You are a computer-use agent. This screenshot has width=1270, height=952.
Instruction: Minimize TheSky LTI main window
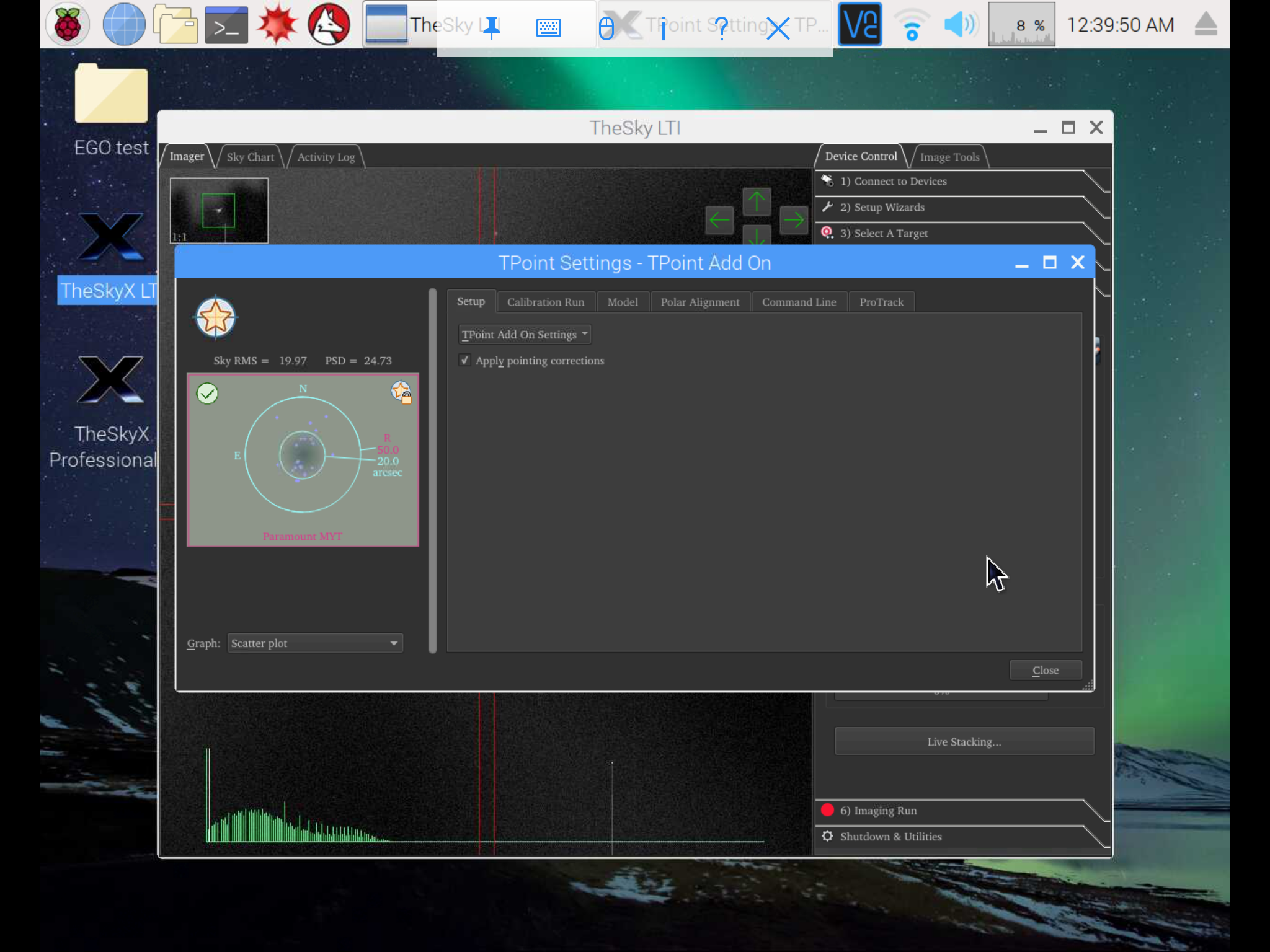pyautogui.click(x=1040, y=128)
